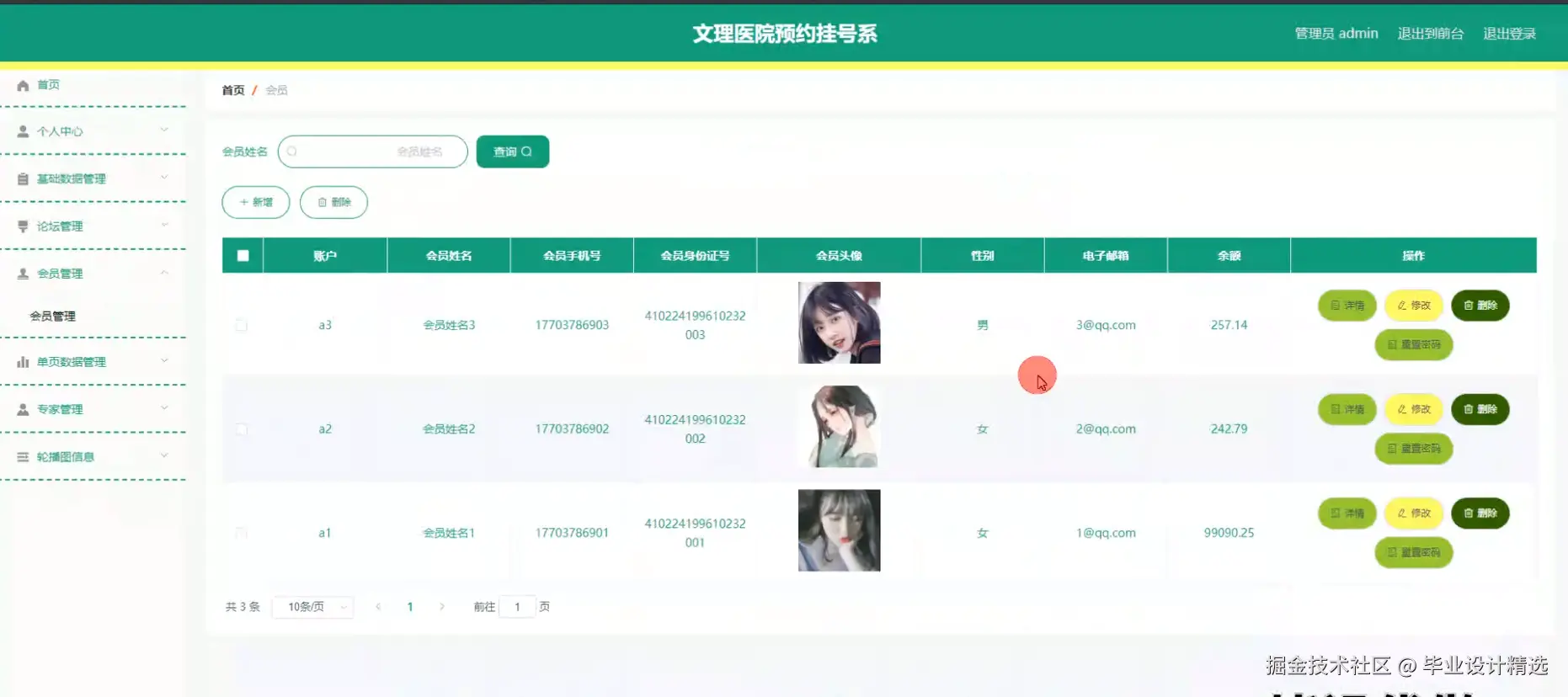Click the previous page arrow in pagination

click(x=378, y=607)
